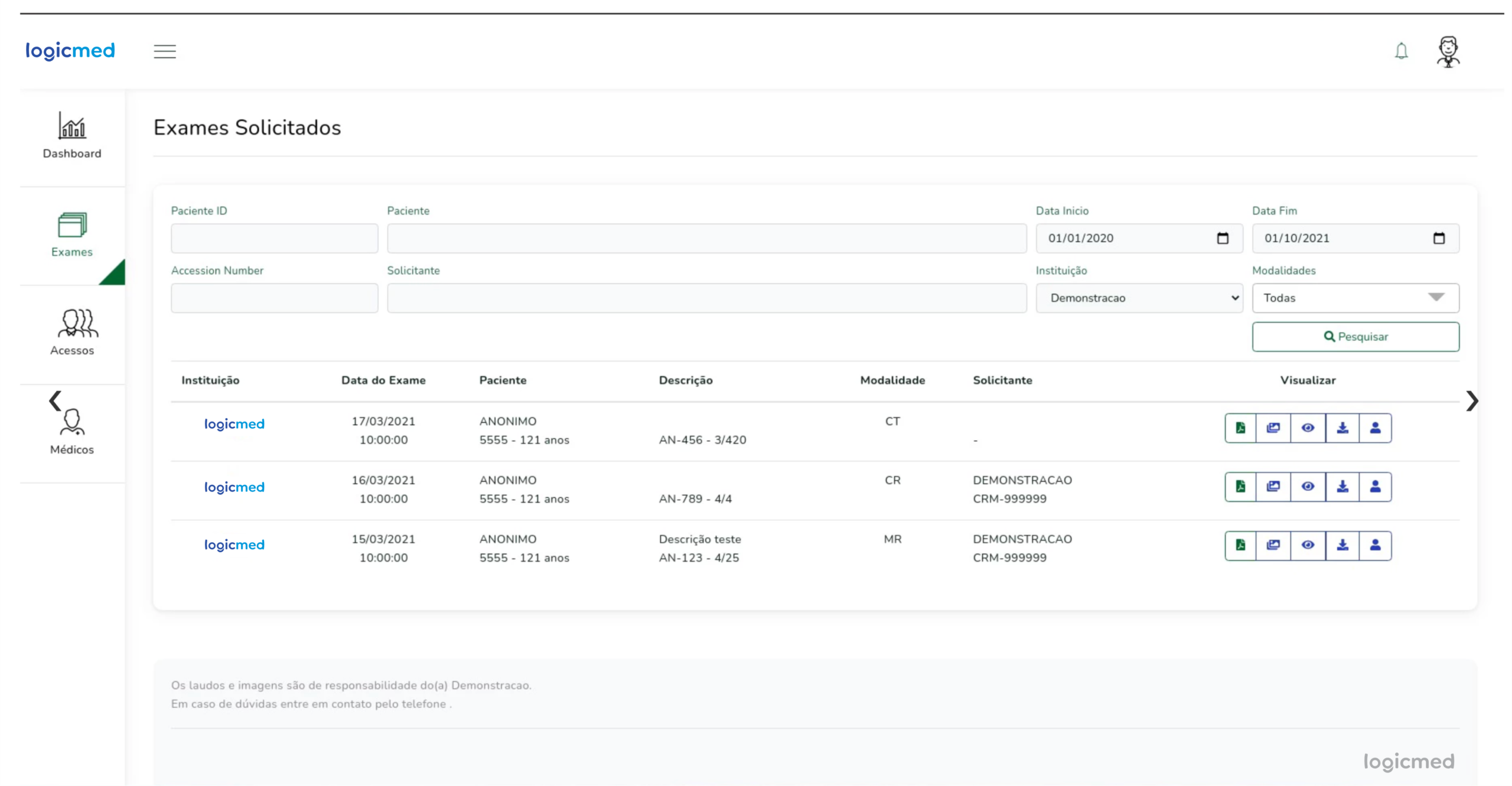View the AN-123 MR exam with eye icon

click(1307, 546)
